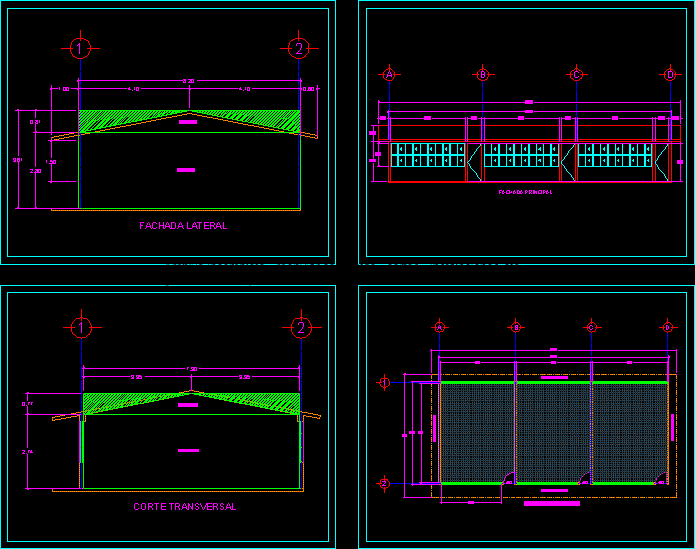Select grid bubble 2 in Corte Transversal view
This screenshot has height=549, width=695.
[x=301, y=327]
